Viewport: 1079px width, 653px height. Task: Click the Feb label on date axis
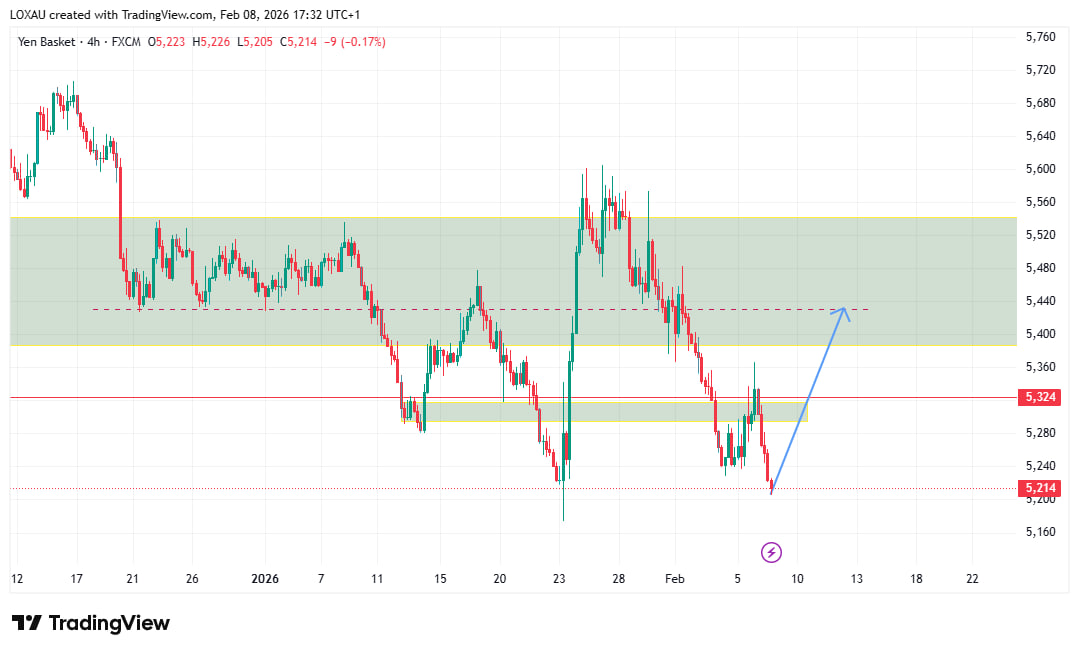click(674, 578)
